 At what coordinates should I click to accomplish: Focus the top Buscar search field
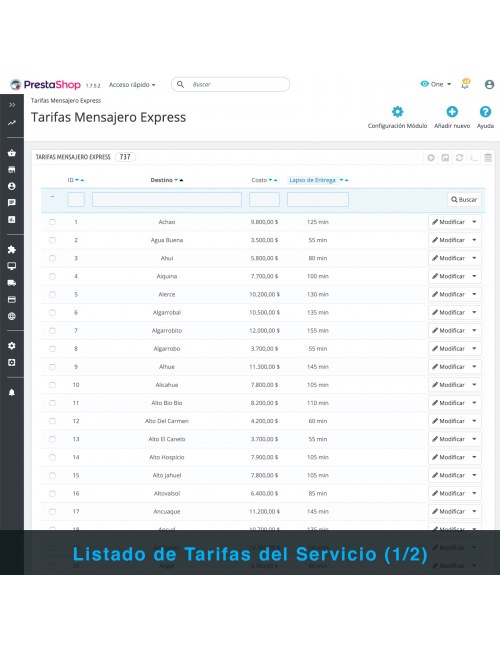click(231, 85)
